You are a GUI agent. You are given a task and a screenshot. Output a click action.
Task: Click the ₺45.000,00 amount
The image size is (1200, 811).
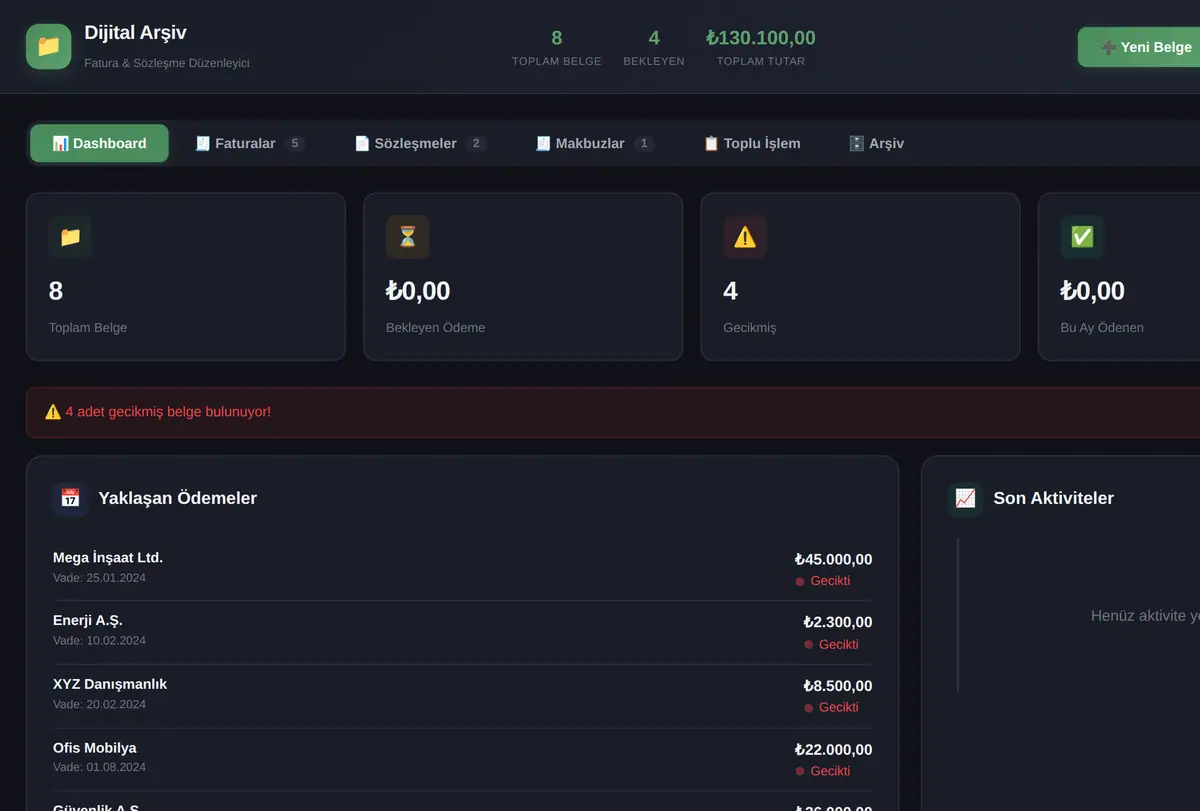(833, 559)
